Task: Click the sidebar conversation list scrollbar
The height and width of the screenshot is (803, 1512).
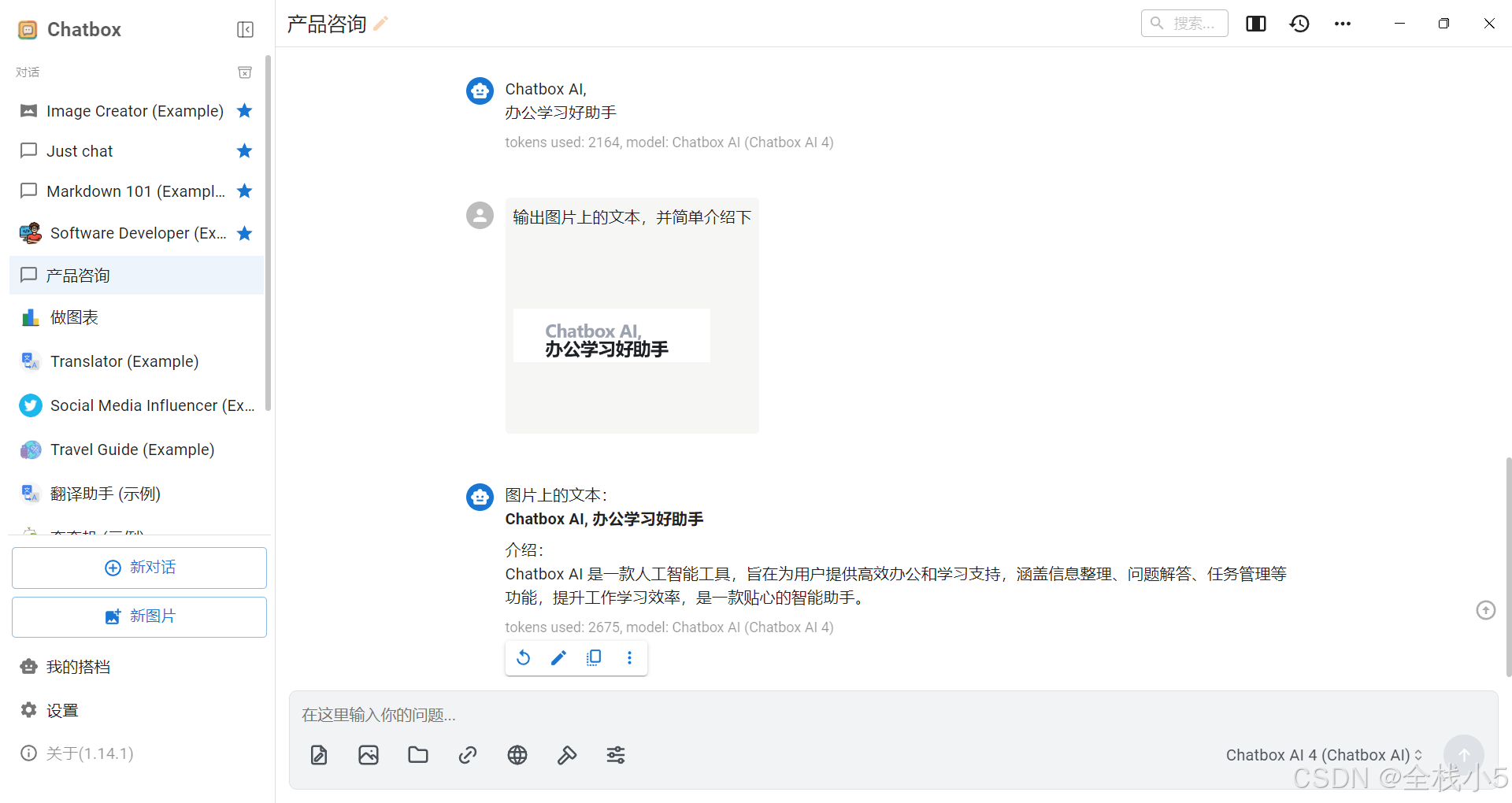Action: click(x=268, y=232)
